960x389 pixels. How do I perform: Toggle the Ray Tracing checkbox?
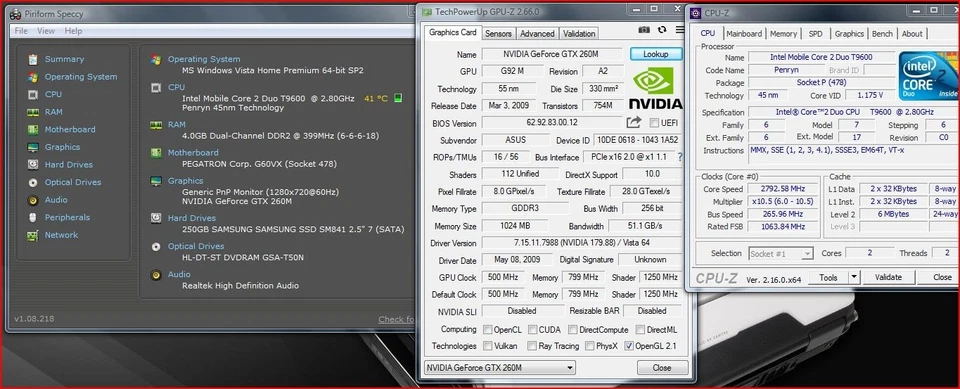(x=533, y=346)
